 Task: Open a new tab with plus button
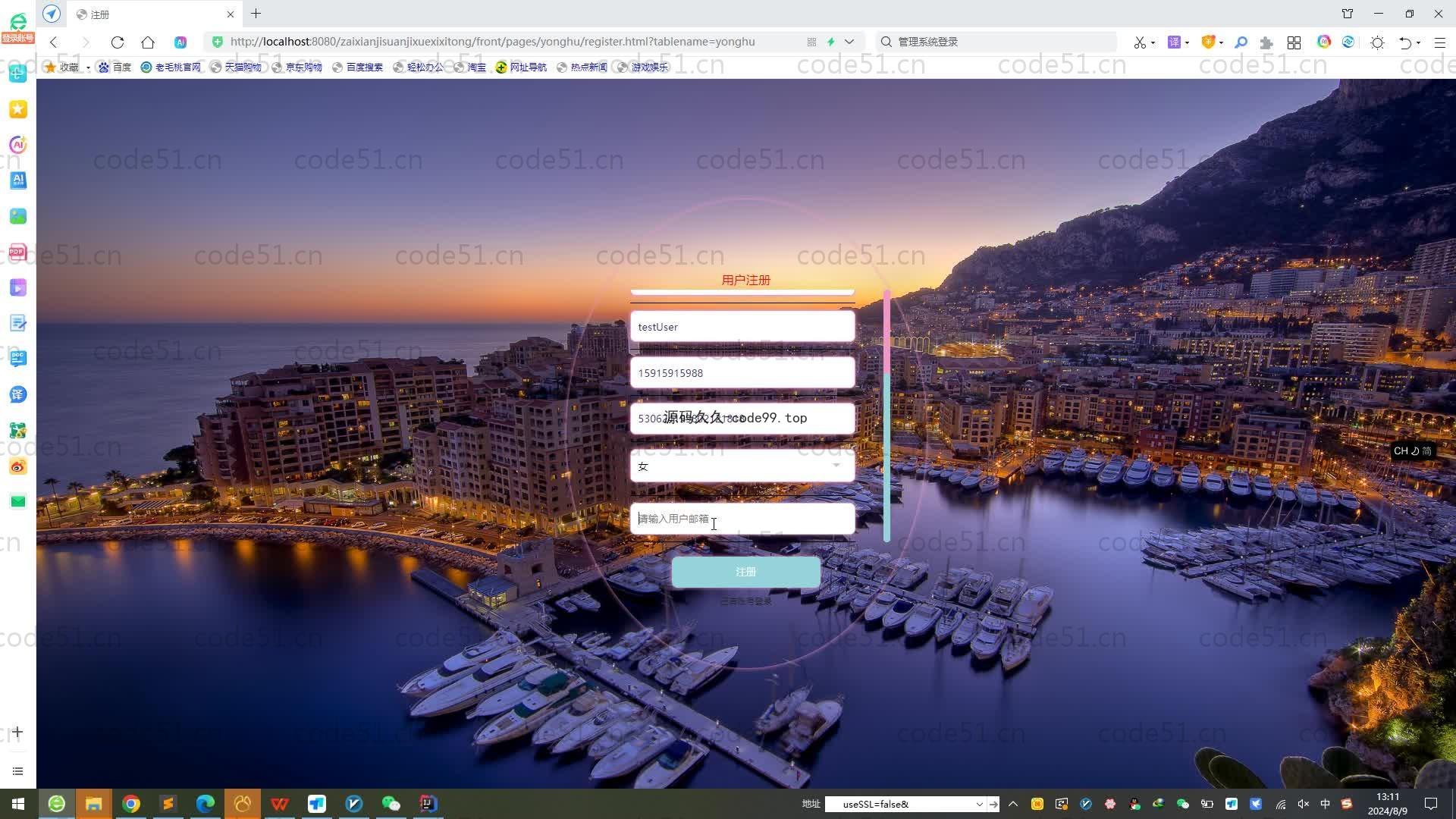[x=256, y=14]
